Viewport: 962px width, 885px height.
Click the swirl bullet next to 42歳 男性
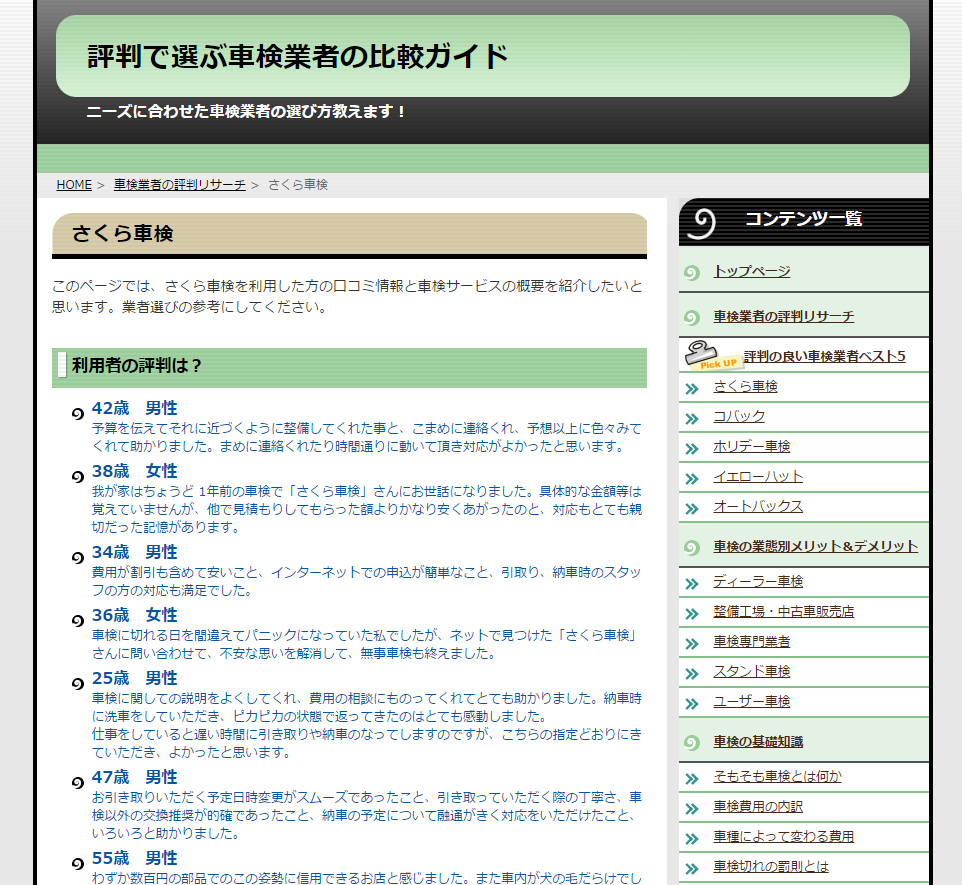click(x=77, y=413)
